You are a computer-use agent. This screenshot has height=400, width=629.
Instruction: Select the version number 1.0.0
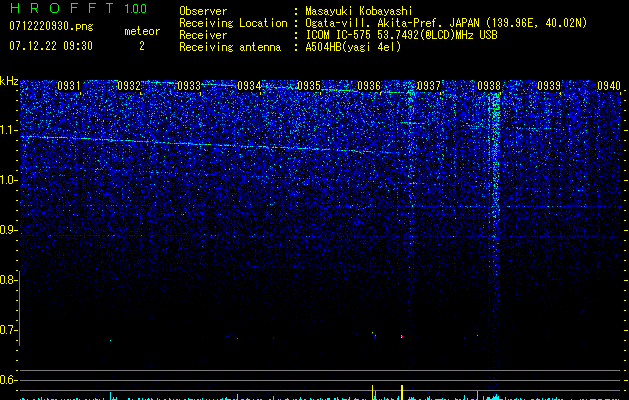click(135, 8)
